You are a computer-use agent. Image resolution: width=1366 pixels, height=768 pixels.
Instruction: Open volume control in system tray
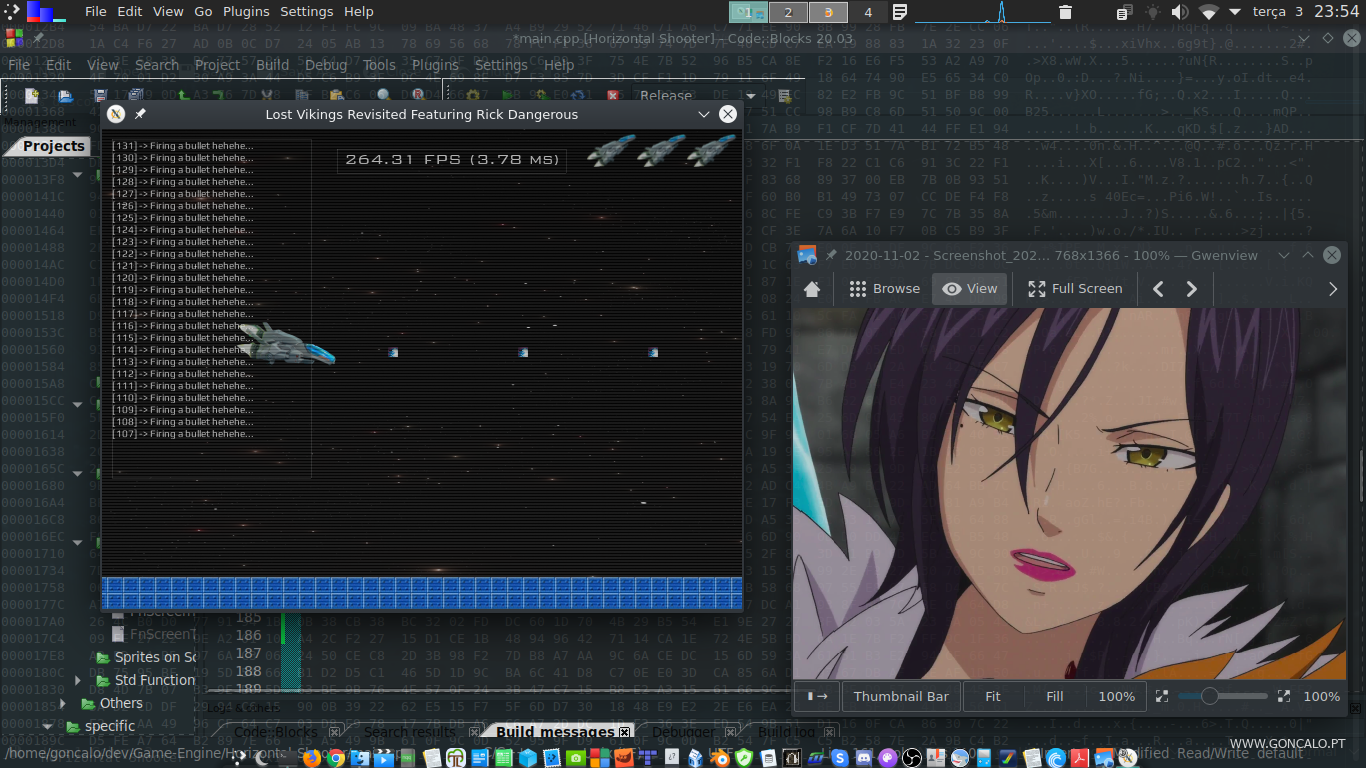[x=1180, y=12]
